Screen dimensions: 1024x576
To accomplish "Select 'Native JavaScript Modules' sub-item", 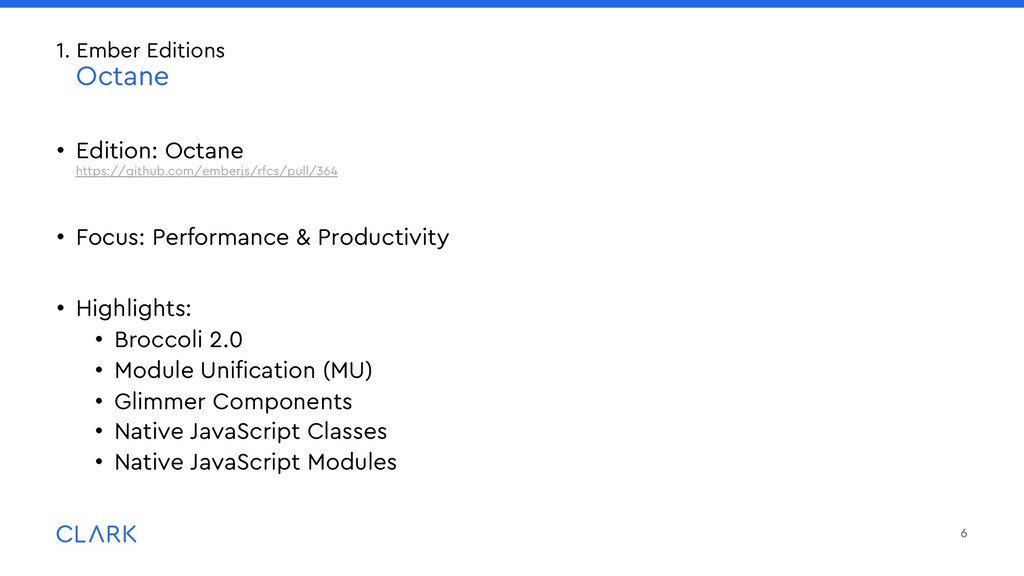I will click(x=255, y=462).
